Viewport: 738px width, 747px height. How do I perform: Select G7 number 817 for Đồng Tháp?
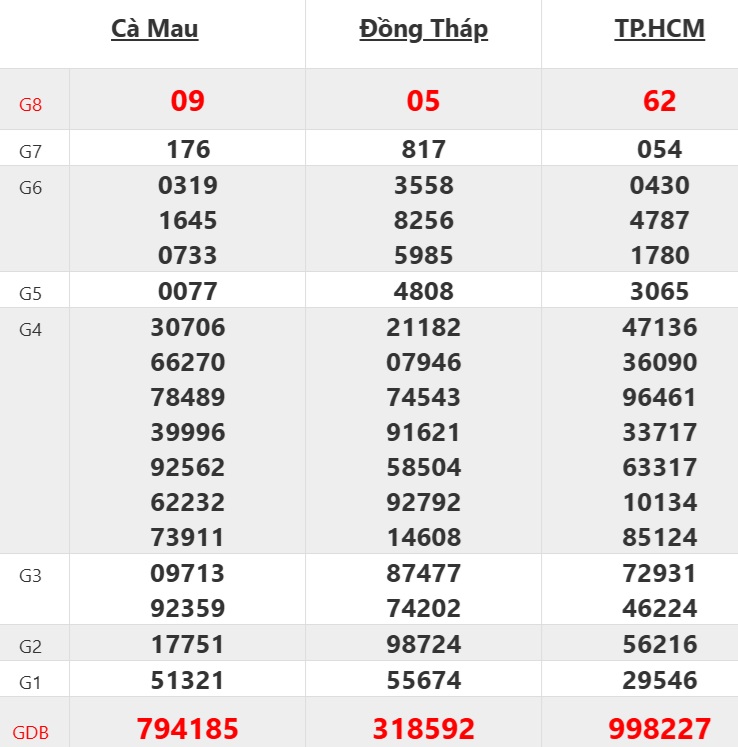(423, 150)
